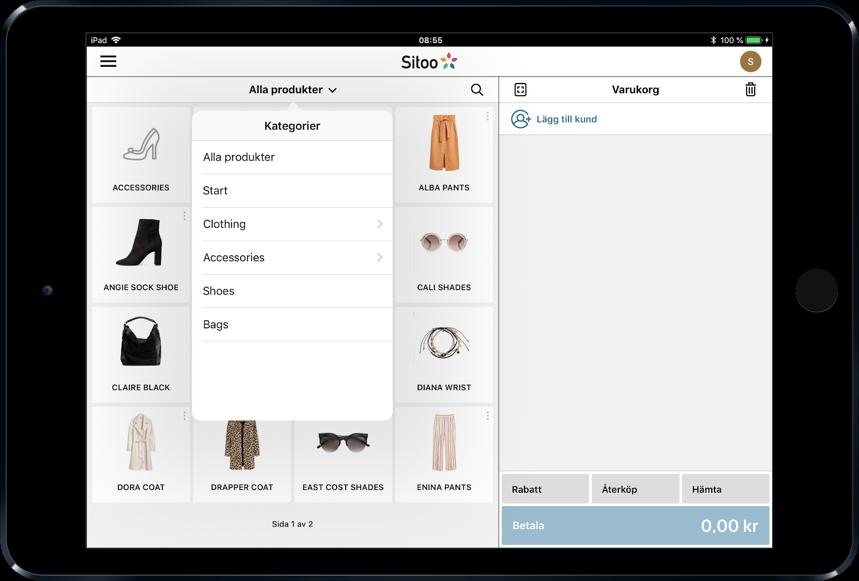
Task: Open the user profile avatar S
Action: coord(750,61)
